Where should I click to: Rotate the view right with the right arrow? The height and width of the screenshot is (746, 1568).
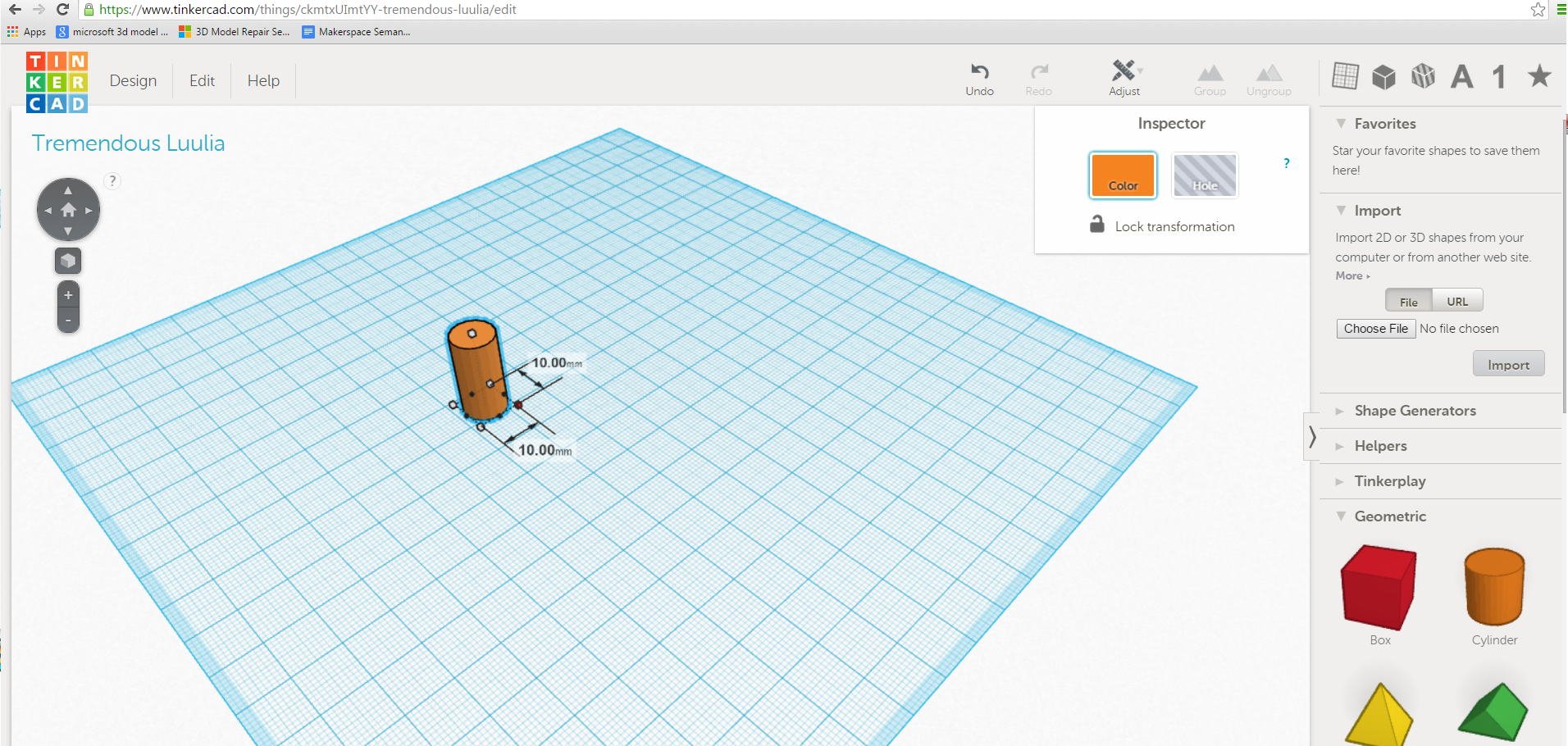pos(89,211)
